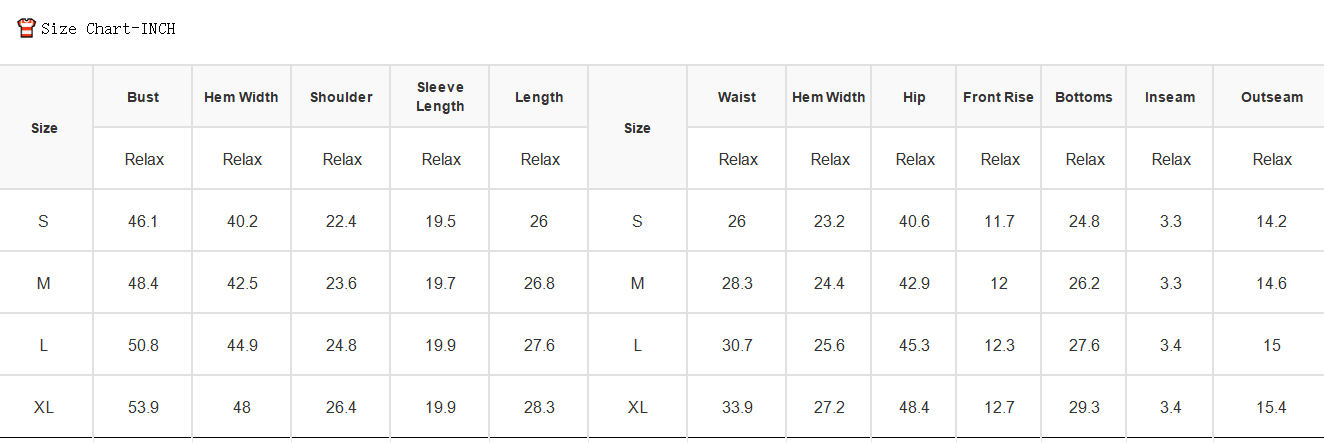Click the Front Rise column header
This screenshot has width=1324, height=443.
pos(998,97)
